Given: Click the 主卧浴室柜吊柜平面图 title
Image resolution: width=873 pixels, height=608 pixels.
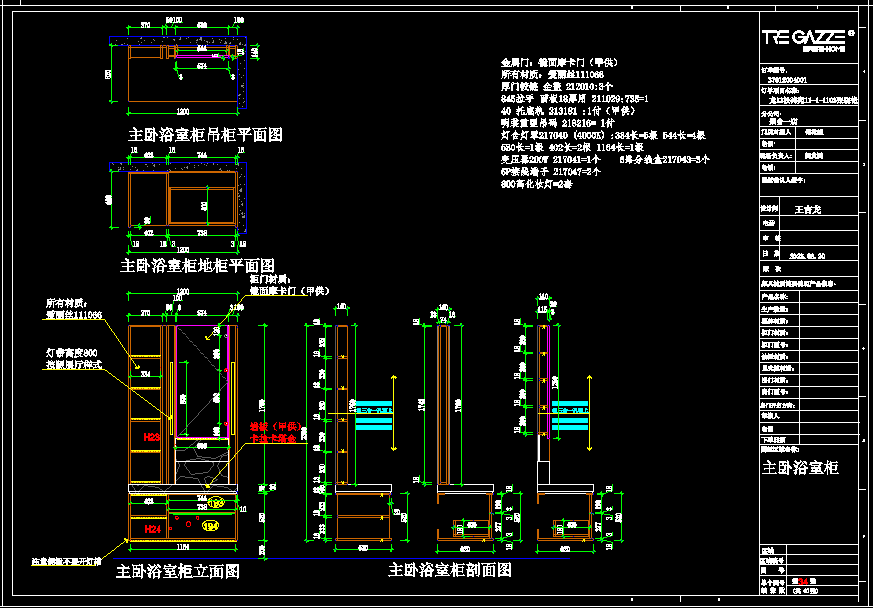Looking at the screenshot, I should pos(205,135).
